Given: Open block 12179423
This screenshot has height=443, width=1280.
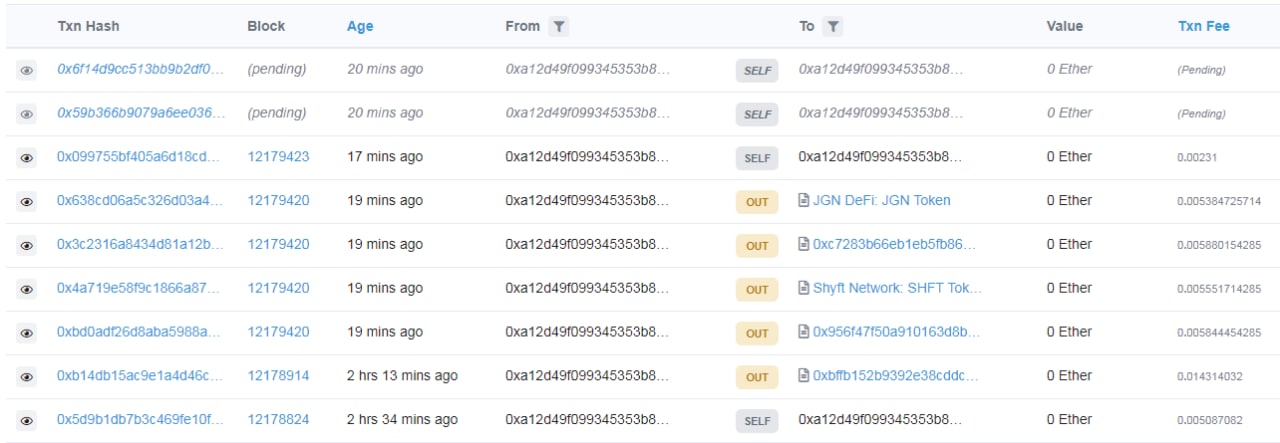Looking at the screenshot, I should [x=278, y=157].
